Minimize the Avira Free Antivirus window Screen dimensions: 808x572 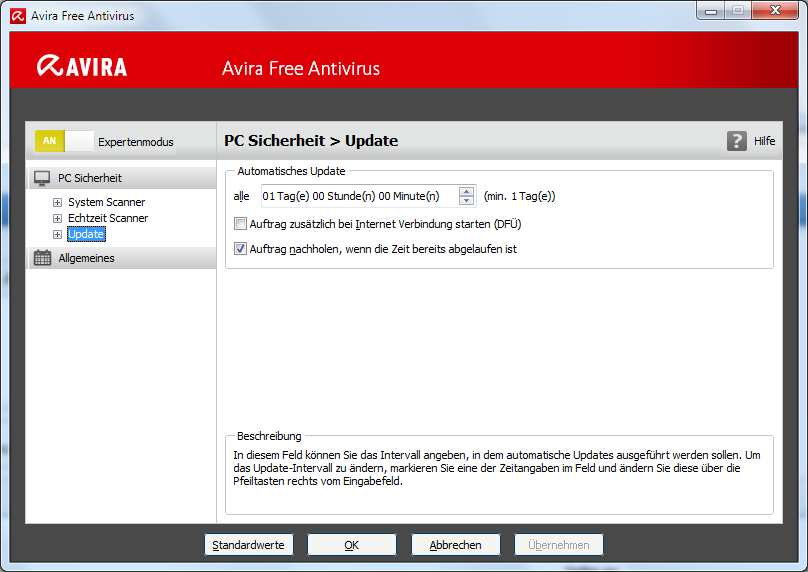pyautogui.click(x=711, y=11)
